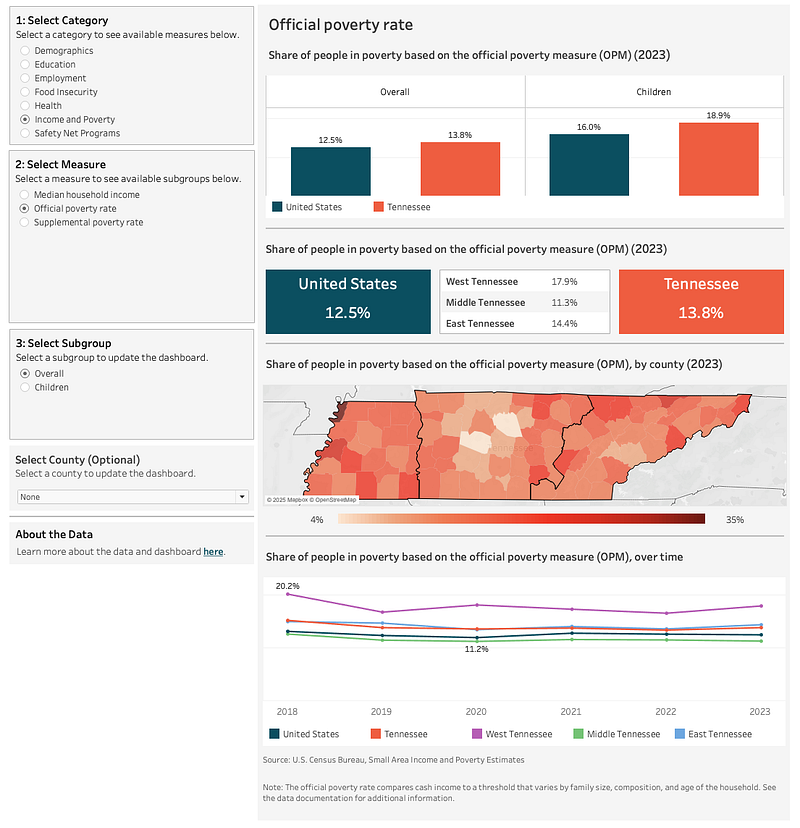Click the Tennessee 13.8% summary tile
The height and width of the screenshot is (828, 800).
[x=701, y=300]
